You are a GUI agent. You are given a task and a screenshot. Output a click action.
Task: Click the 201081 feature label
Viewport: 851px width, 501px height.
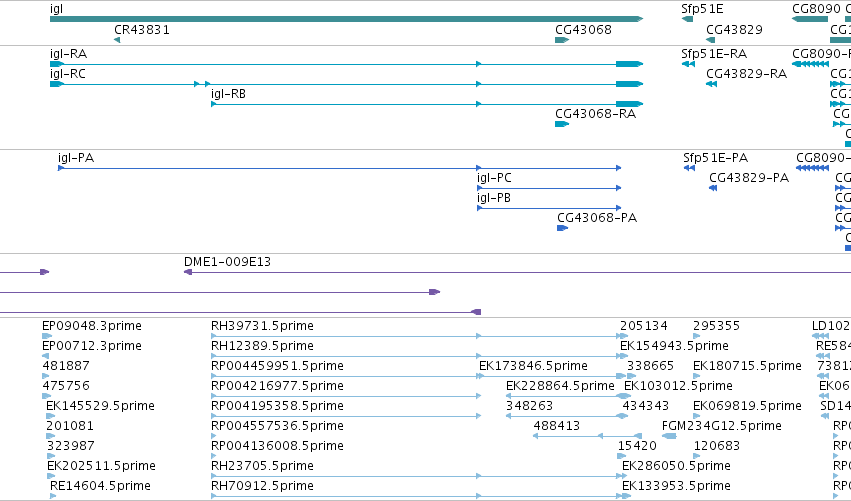tap(70, 426)
